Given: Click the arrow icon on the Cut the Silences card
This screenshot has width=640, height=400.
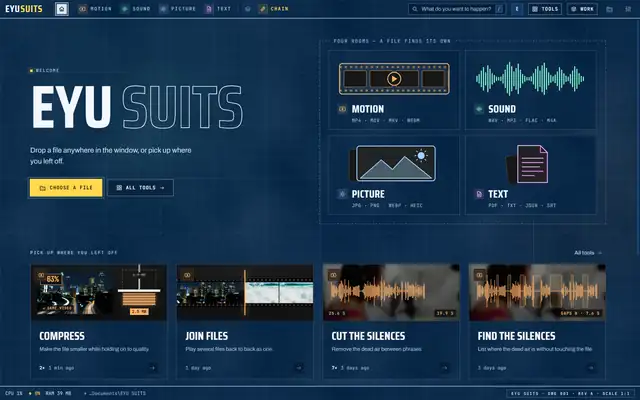Looking at the screenshot, I should (x=445, y=368).
